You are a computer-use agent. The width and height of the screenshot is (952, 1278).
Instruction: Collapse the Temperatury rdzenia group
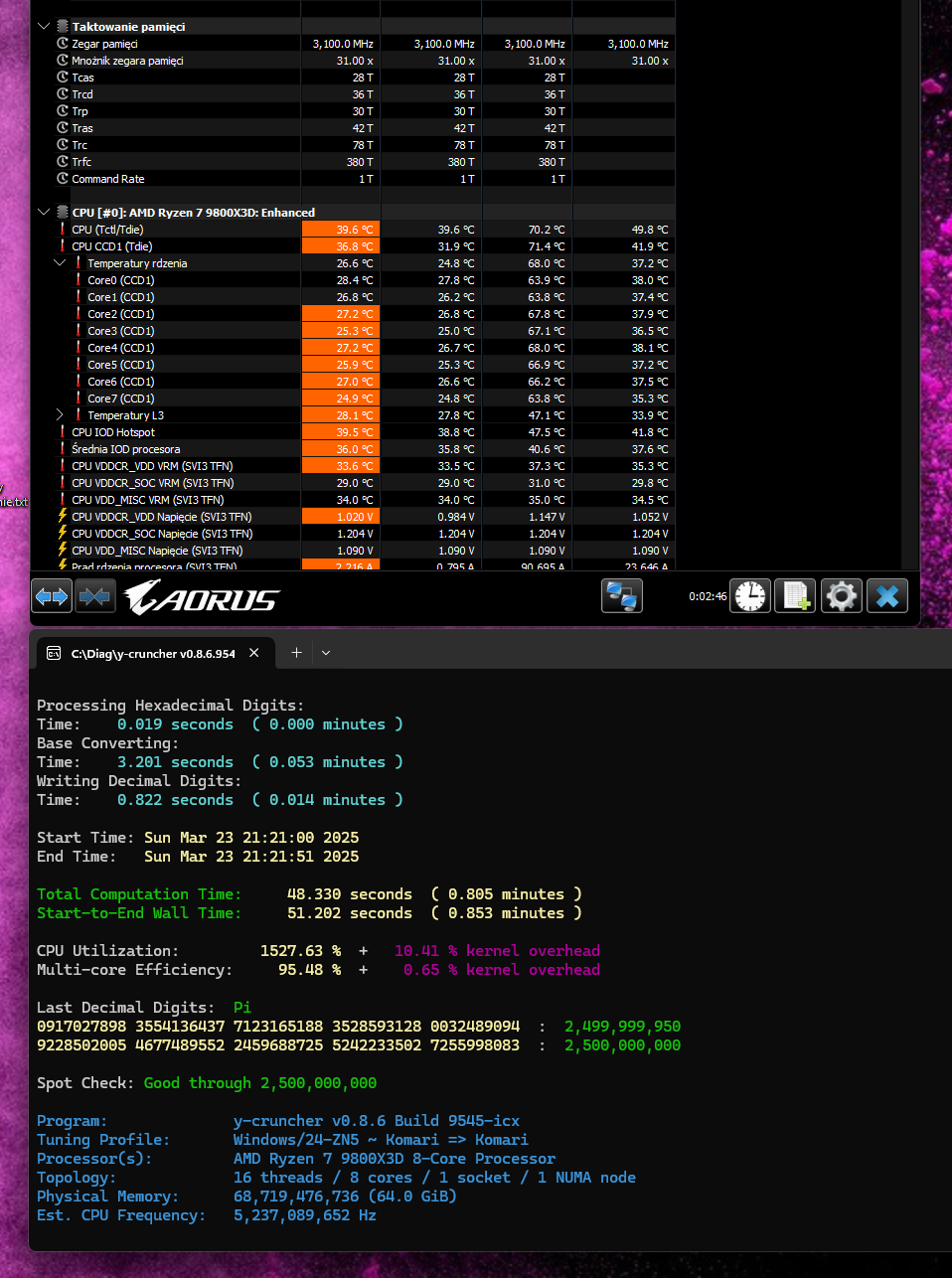click(x=60, y=263)
